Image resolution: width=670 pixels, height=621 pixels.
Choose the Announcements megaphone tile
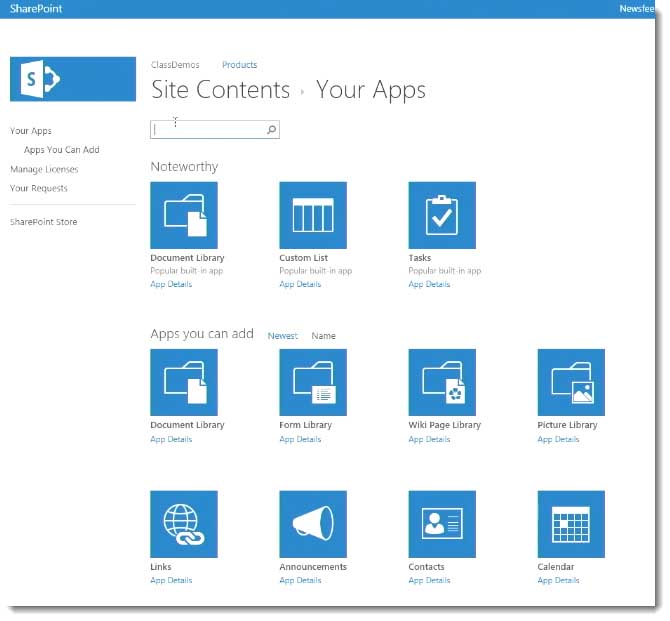coord(313,524)
